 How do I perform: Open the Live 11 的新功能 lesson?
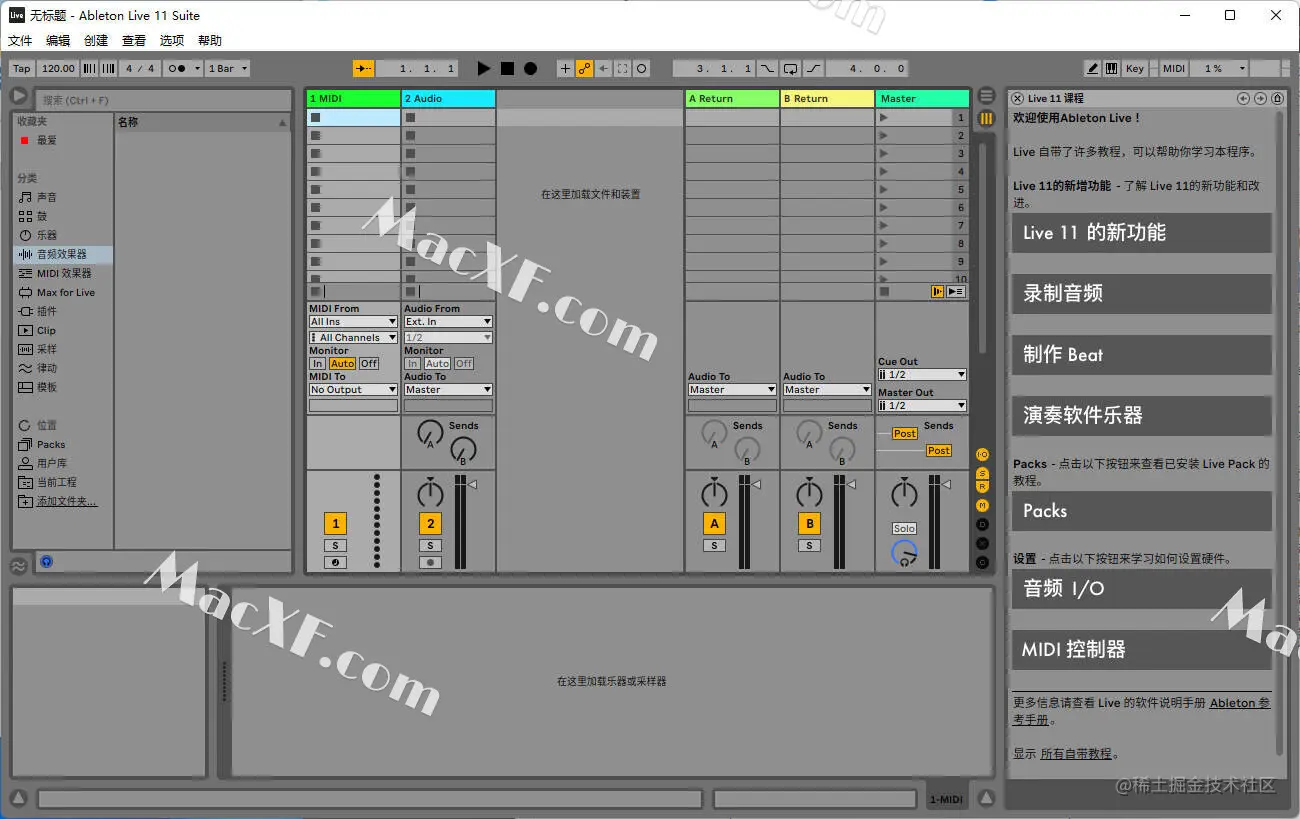(x=1141, y=233)
